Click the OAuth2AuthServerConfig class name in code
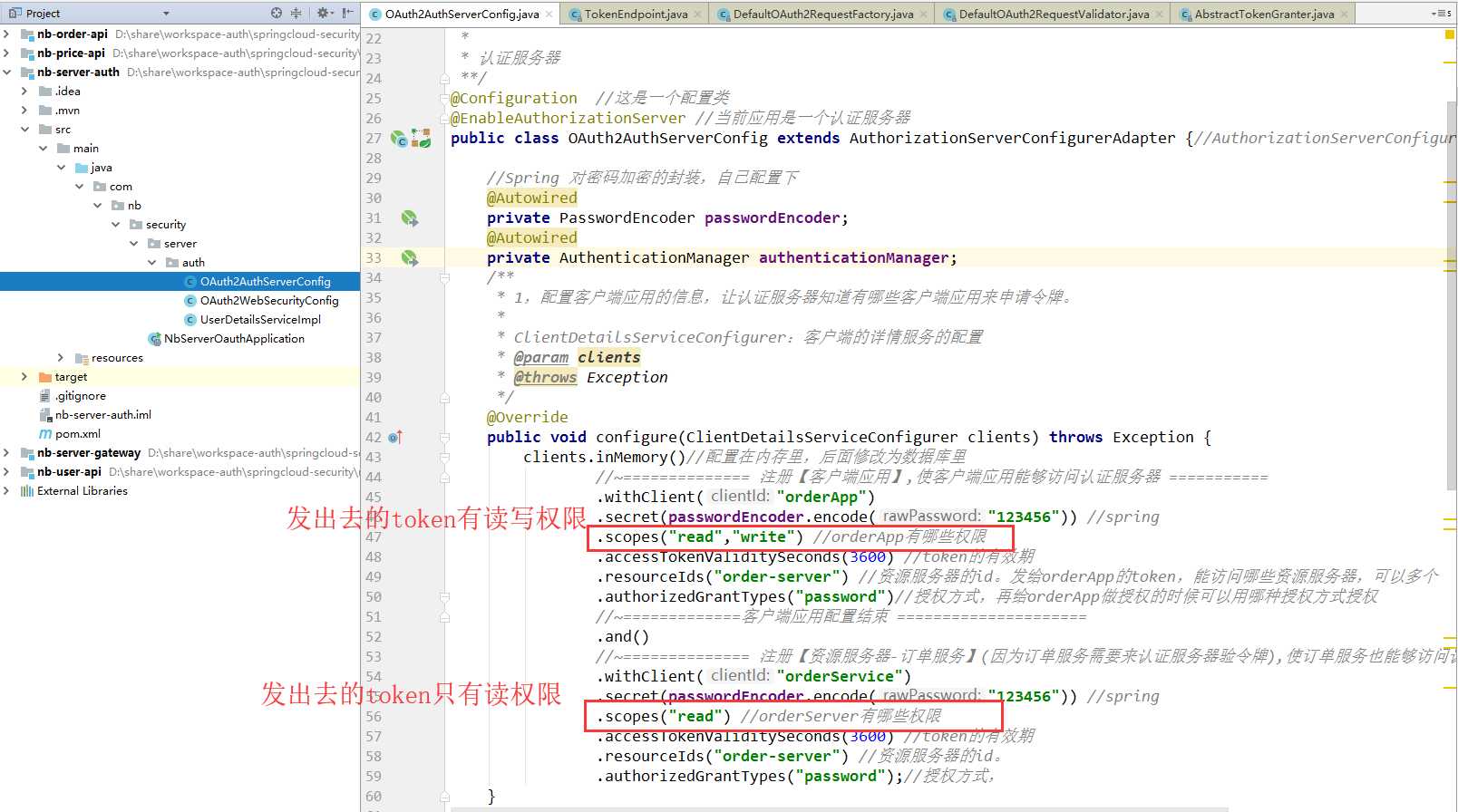The width and height of the screenshot is (1458, 812). click(x=667, y=138)
